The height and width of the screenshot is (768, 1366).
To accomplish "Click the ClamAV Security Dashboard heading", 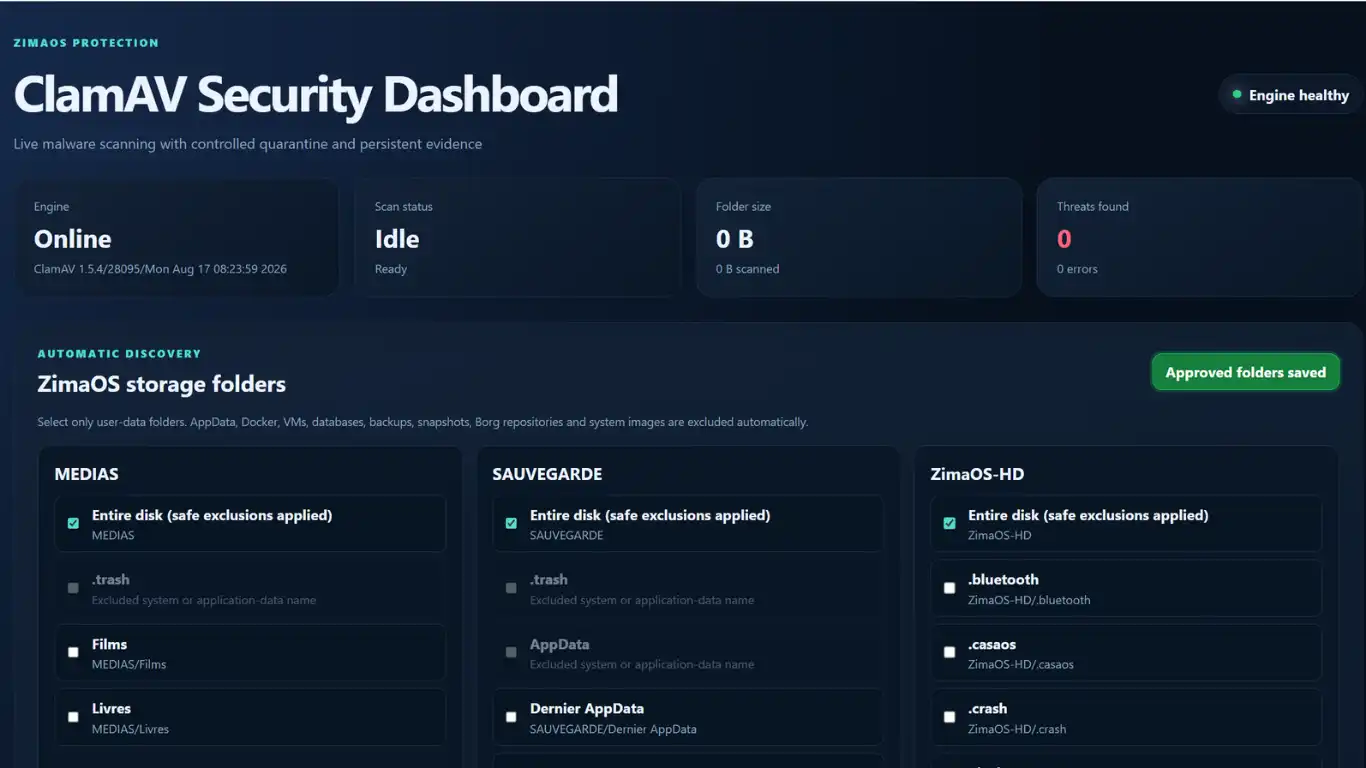I will click(x=316, y=94).
